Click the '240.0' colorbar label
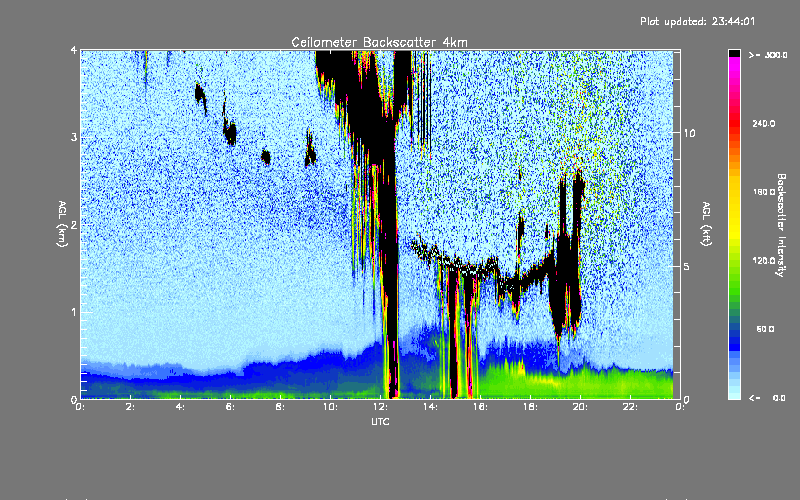 (x=764, y=123)
